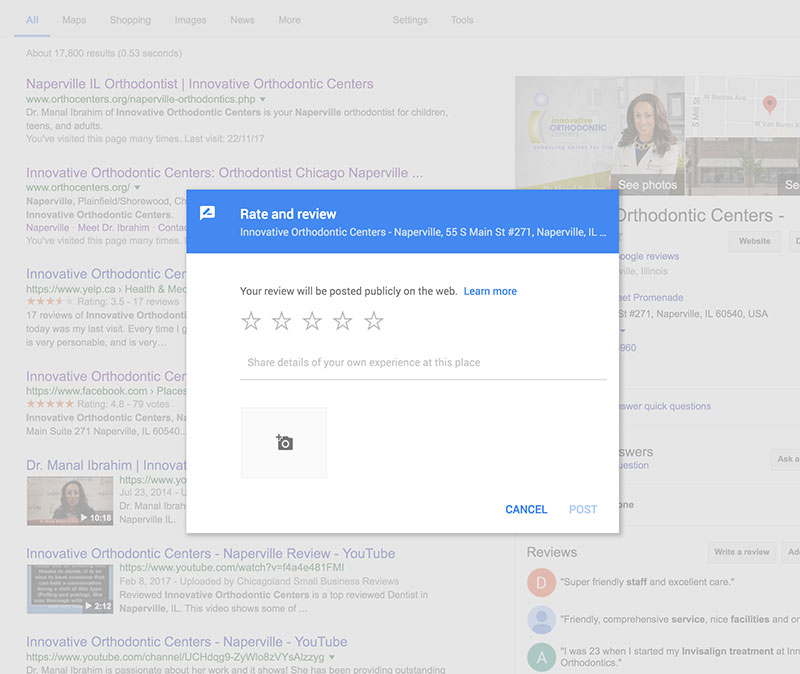Play the 2:12 video thumbnail
The height and width of the screenshot is (674, 800).
(x=70, y=589)
